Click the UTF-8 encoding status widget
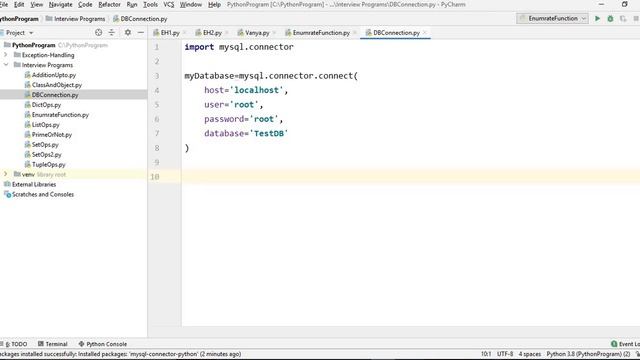This screenshot has height=360, width=640. coord(504,354)
